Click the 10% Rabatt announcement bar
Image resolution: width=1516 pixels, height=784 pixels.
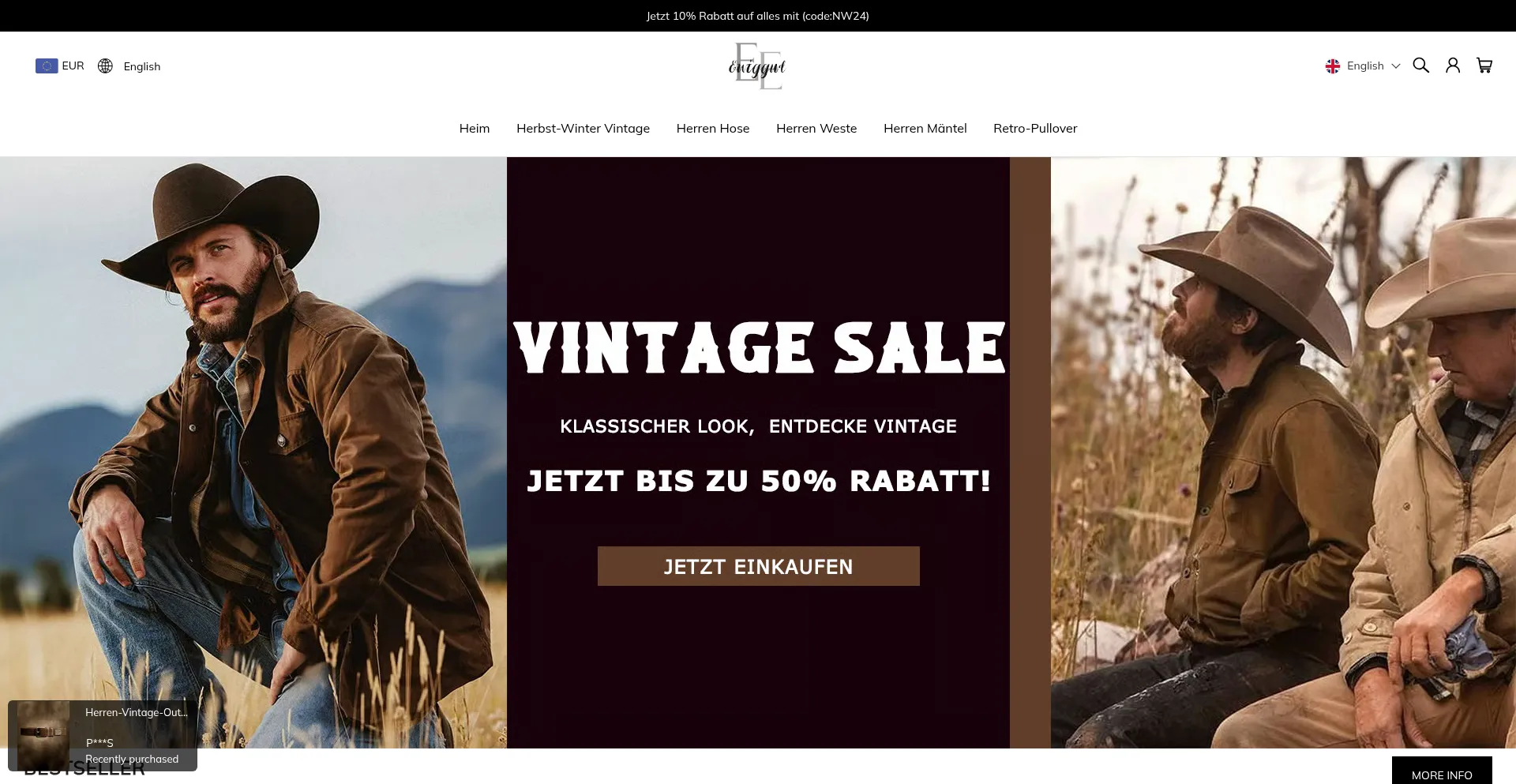(758, 16)
